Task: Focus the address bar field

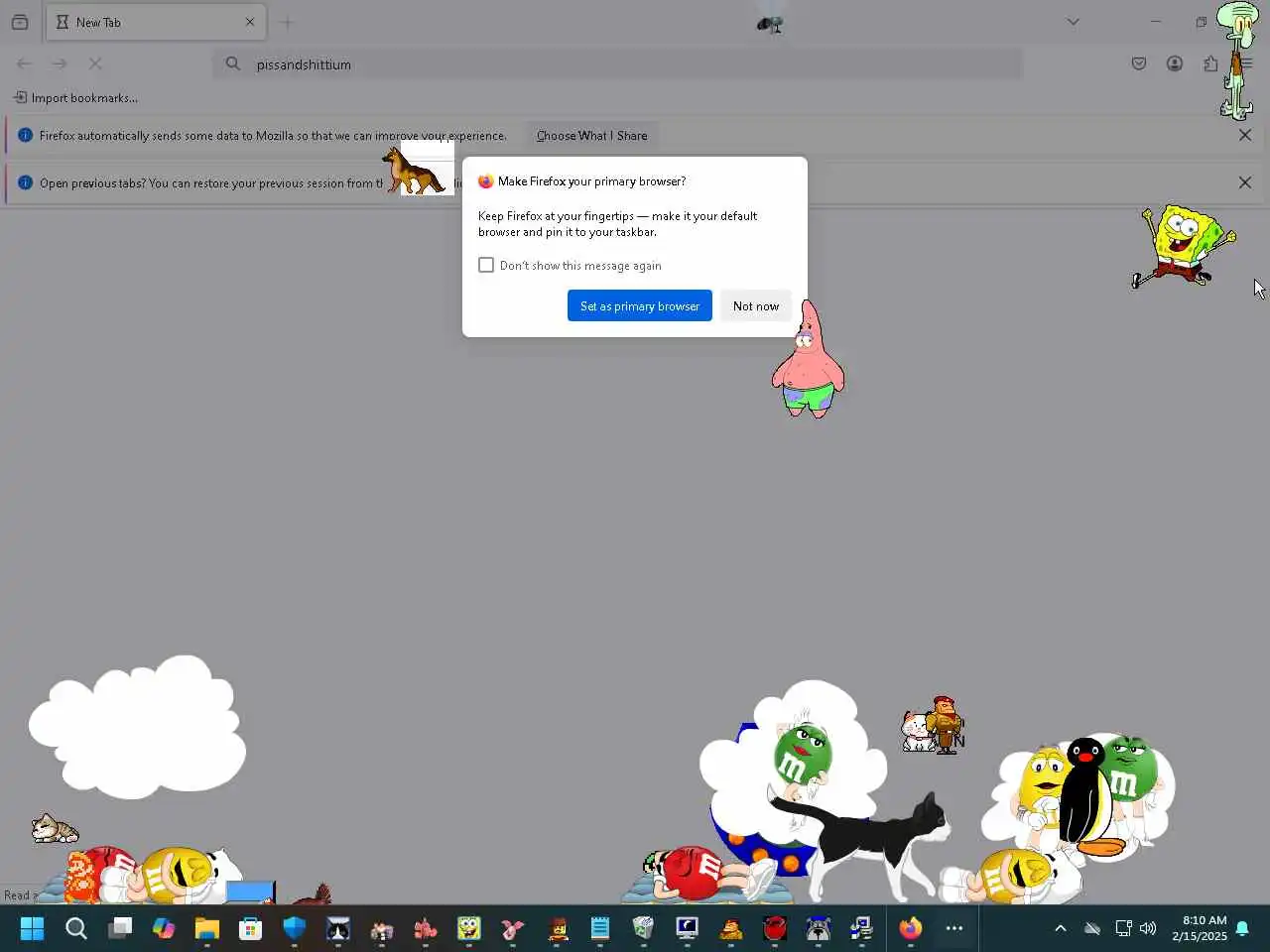Action: pyautogui.click(x=617, y=63)
